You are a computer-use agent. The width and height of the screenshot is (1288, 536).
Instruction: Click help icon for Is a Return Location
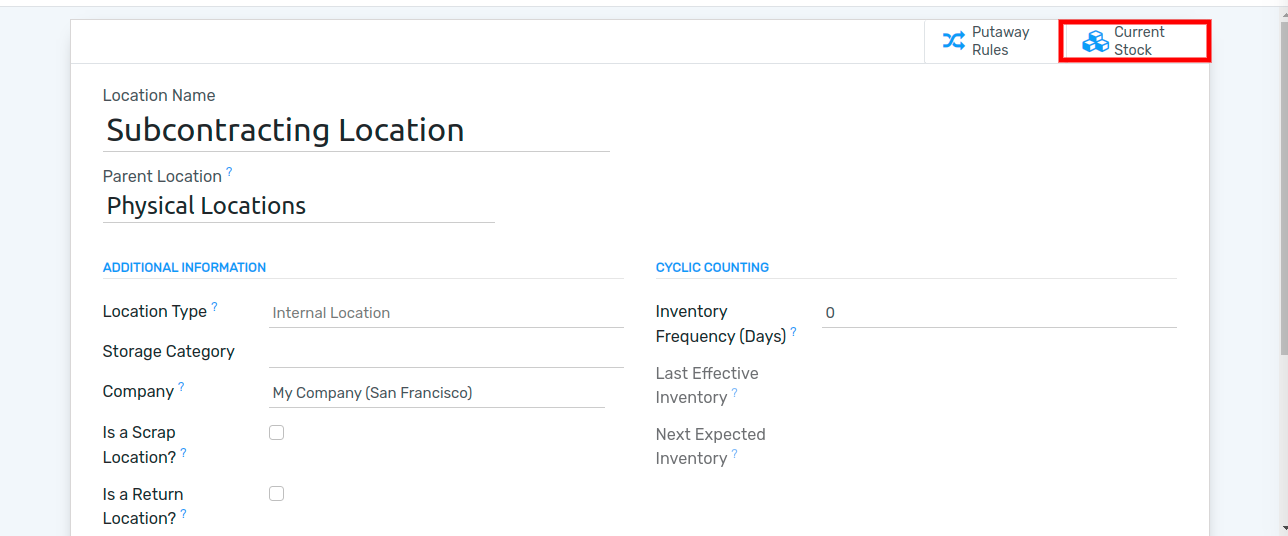tap(184, 514)
